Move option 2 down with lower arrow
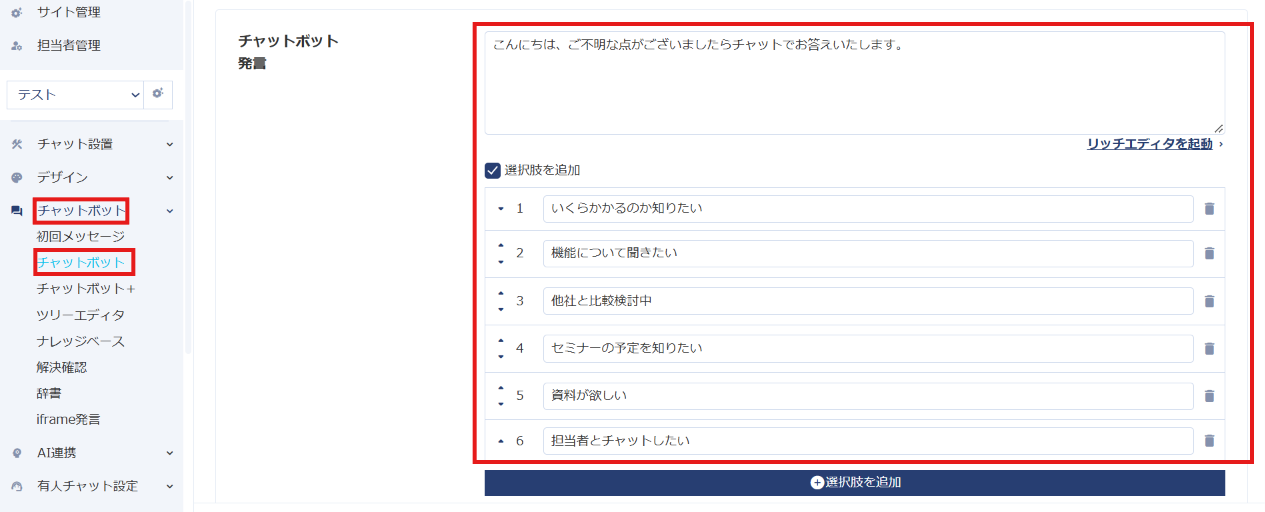Screen dimensions: 1265x512 click(x=501, y=262)
